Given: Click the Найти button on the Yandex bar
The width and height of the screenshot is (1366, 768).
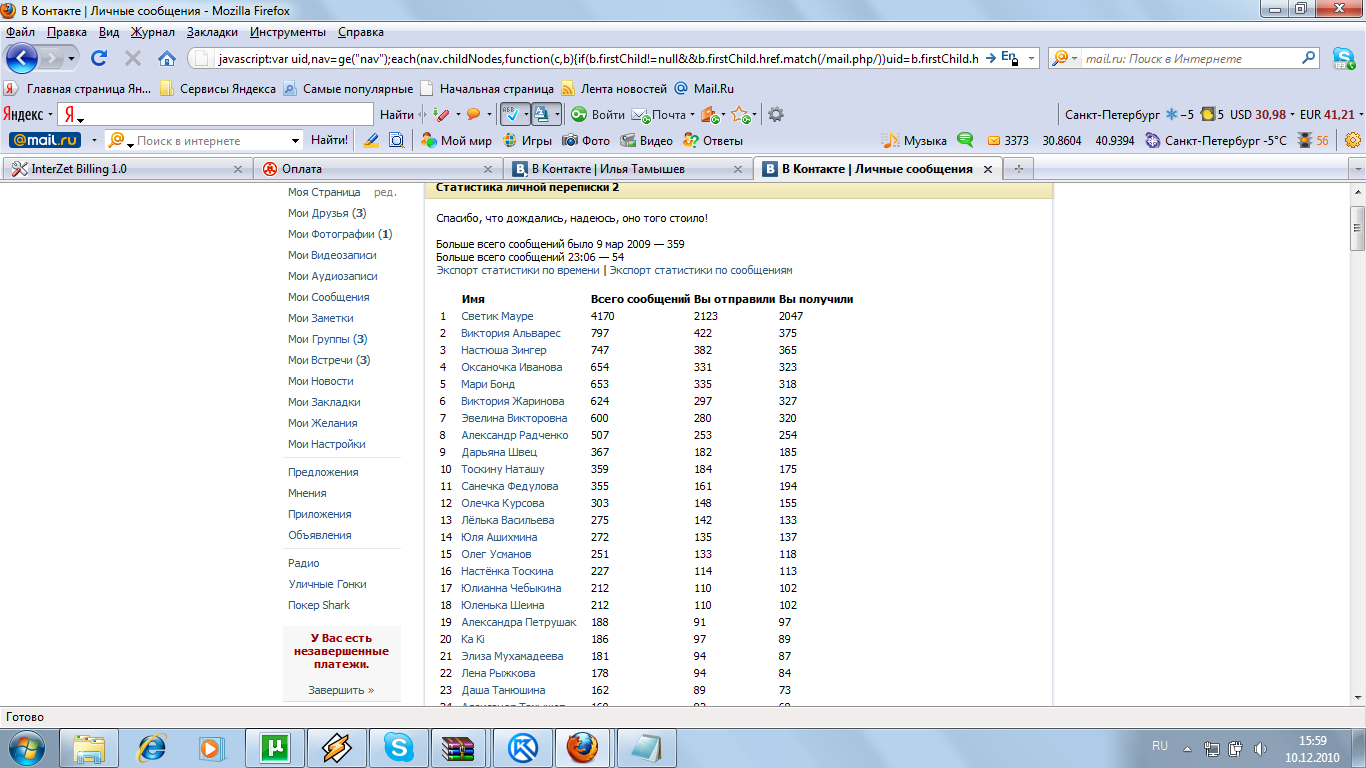Looking at the screenshot, I should click(x=397, y=114).
